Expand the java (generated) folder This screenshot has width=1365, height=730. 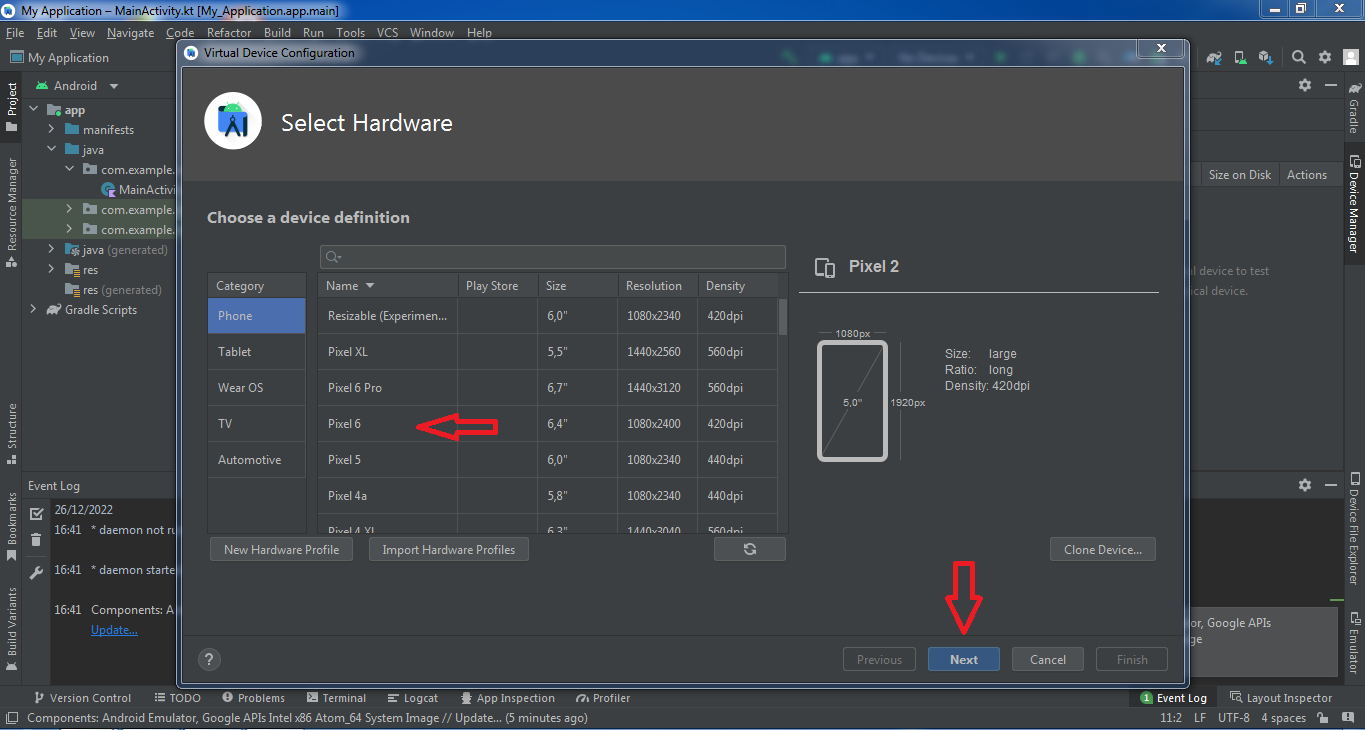coord(51,250)
